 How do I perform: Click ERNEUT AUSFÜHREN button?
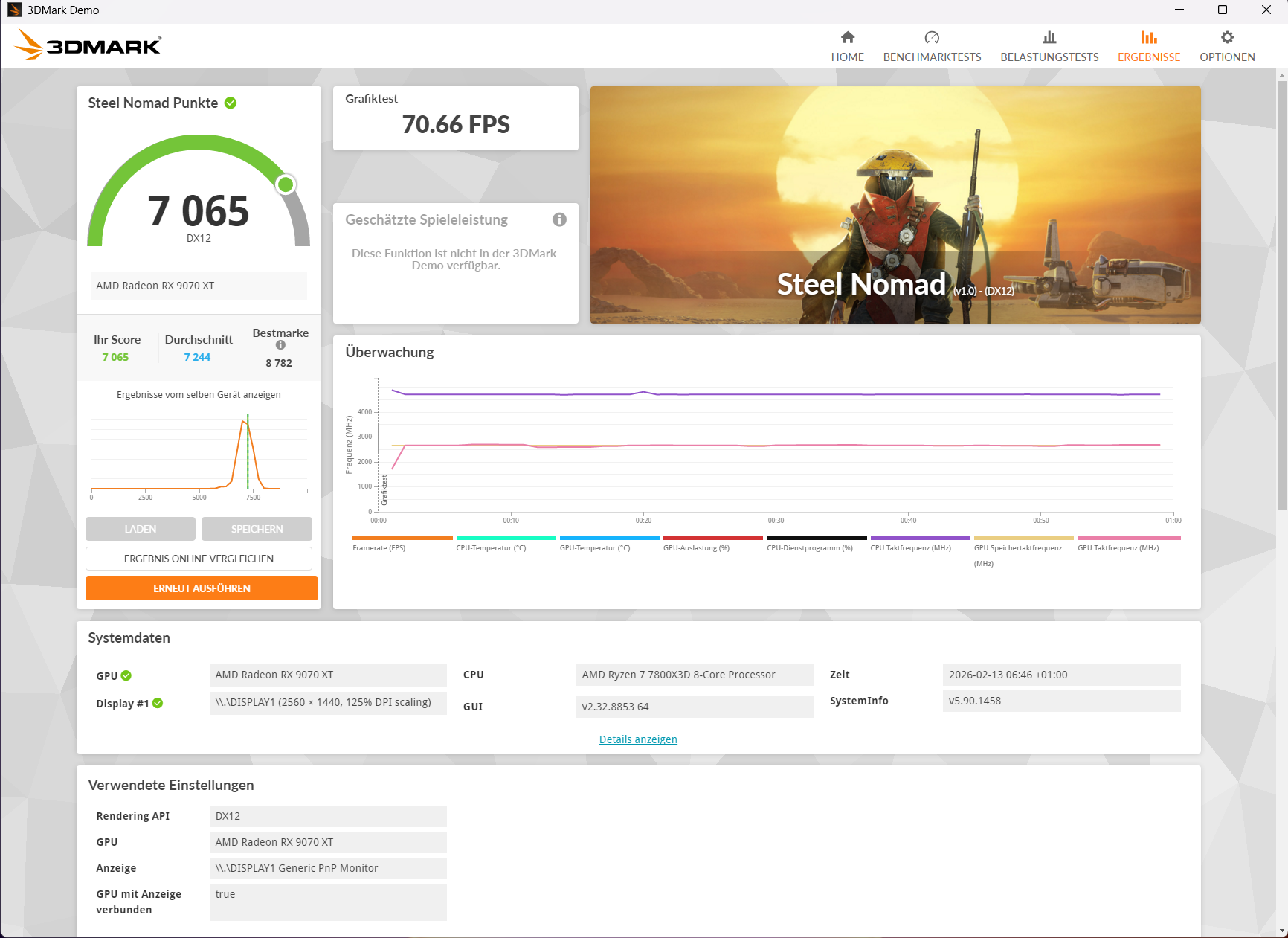click(202, 588)
